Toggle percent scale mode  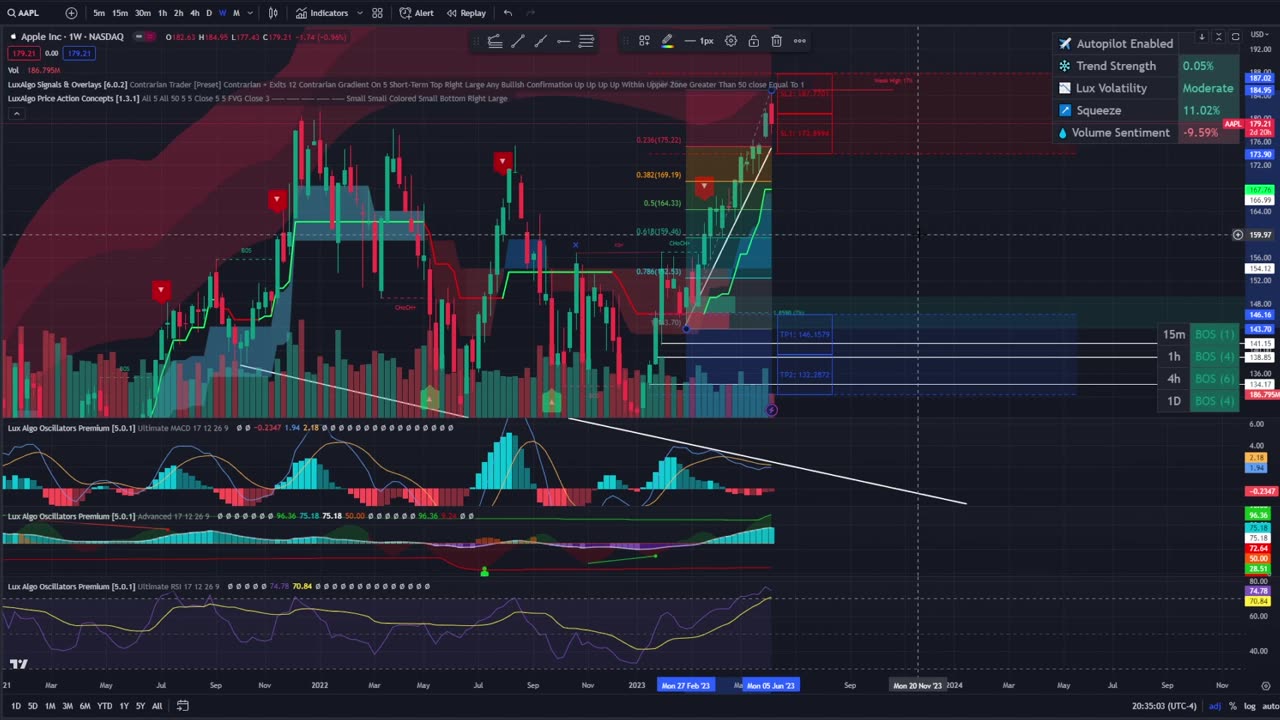click(x=1233, y=706)
